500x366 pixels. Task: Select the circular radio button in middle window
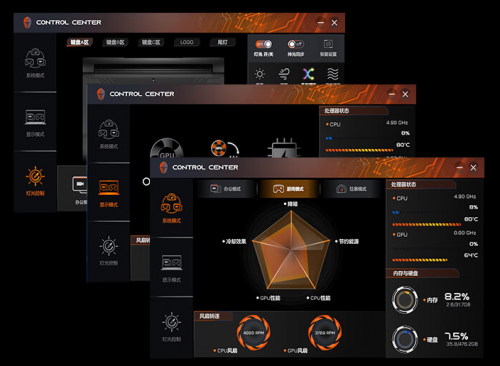[146, 182]
